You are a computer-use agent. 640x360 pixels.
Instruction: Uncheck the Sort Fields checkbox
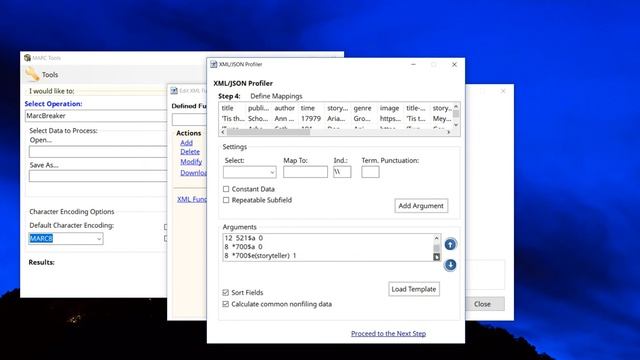(225, 292)
